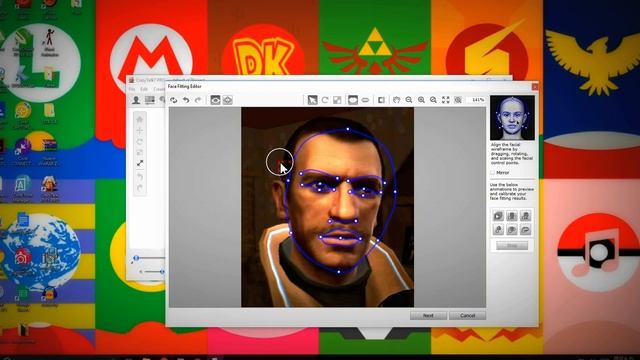Open Edit menu in CrazyTalk window
Image resolution: width=640 pixels, height=360 pixels.
[144, 89]
